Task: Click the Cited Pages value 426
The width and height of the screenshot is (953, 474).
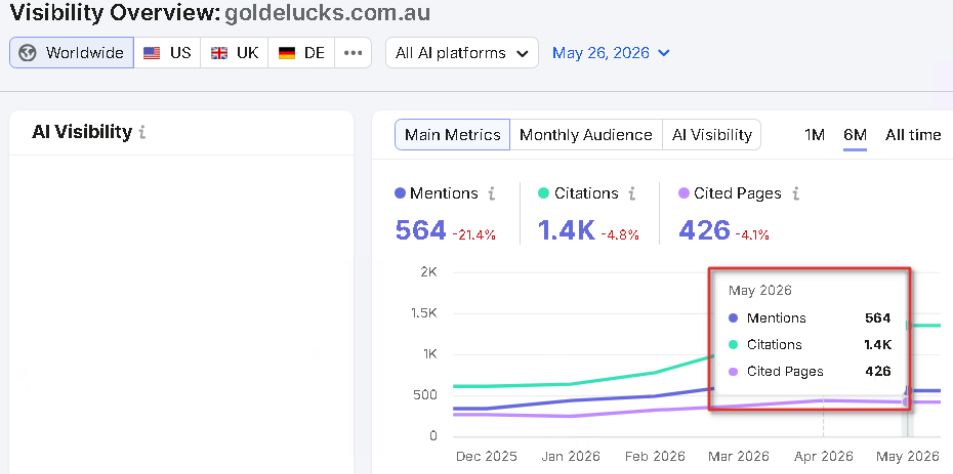Action: [704, 230]
